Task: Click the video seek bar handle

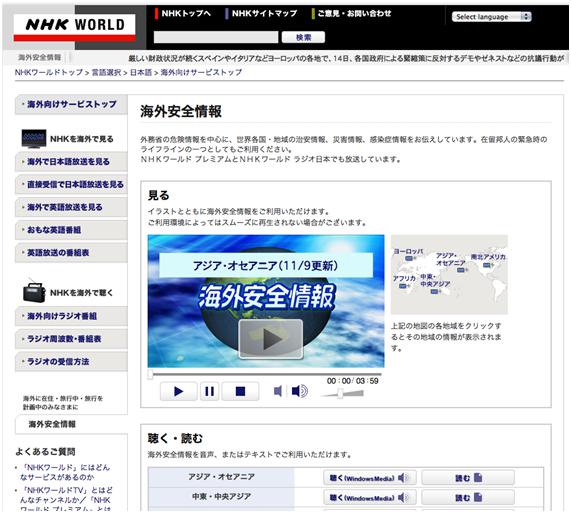Action: [x=150, y=375]
